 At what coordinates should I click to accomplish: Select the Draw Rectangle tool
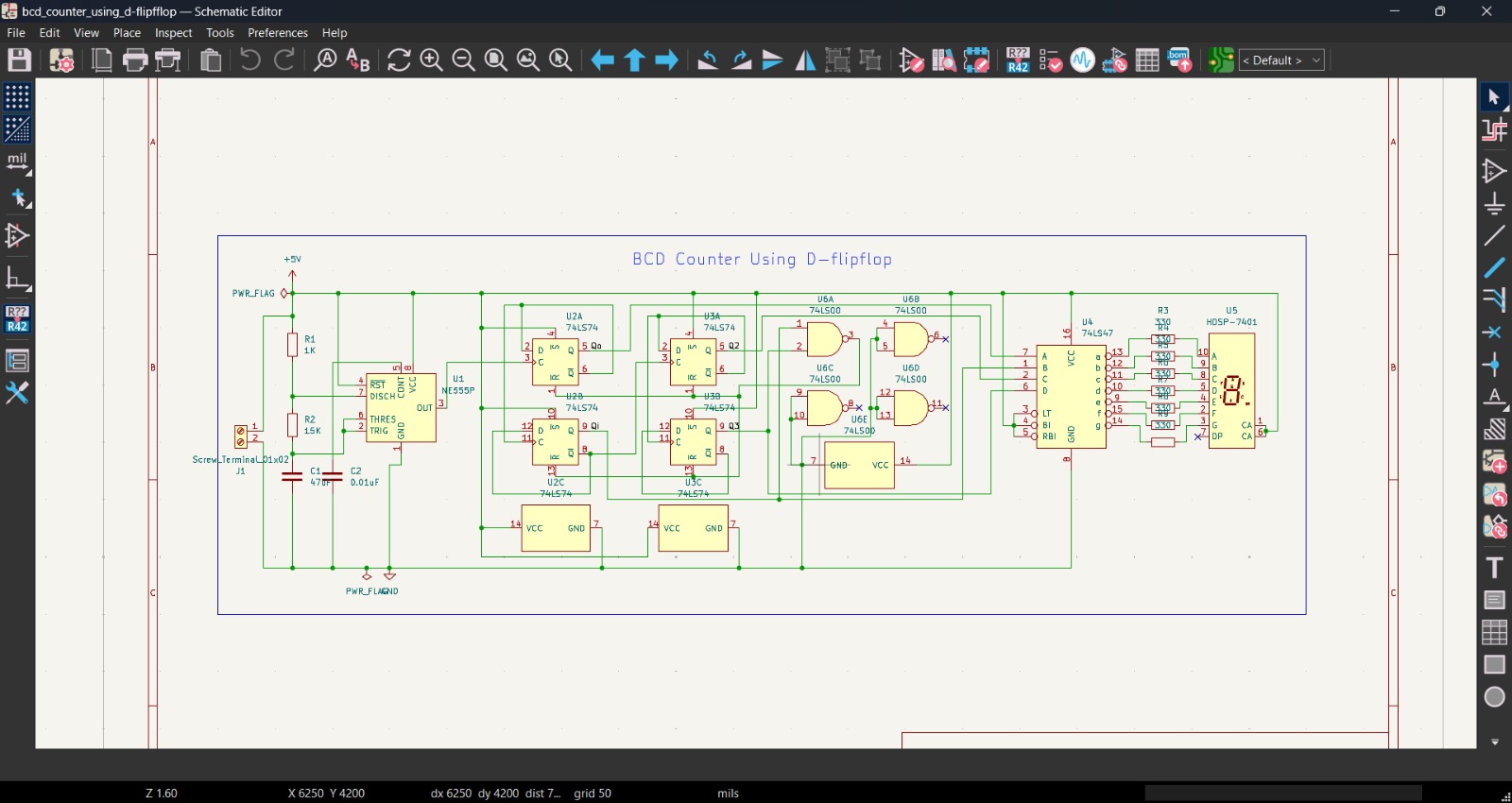(x=1494, y=665)
